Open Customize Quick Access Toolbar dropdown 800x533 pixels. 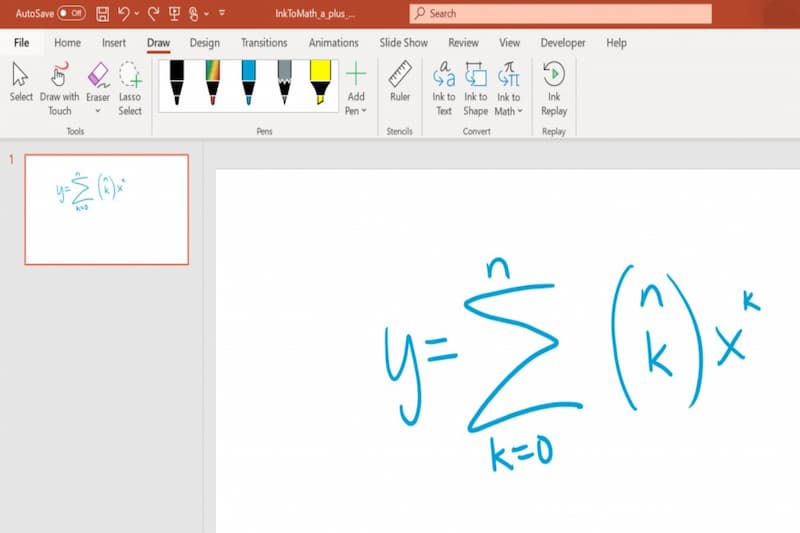pyautogui.click(x=222, y=13)
